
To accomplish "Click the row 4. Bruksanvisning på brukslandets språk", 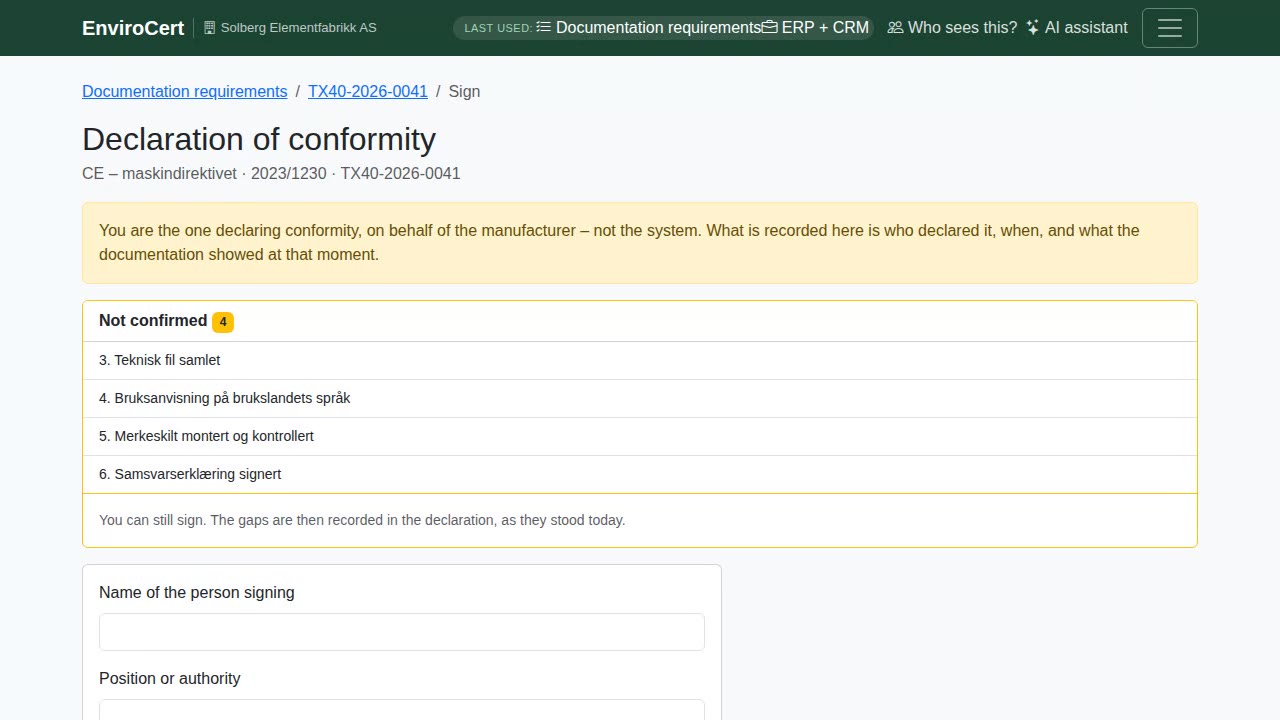I will click(x=640, y=398).
